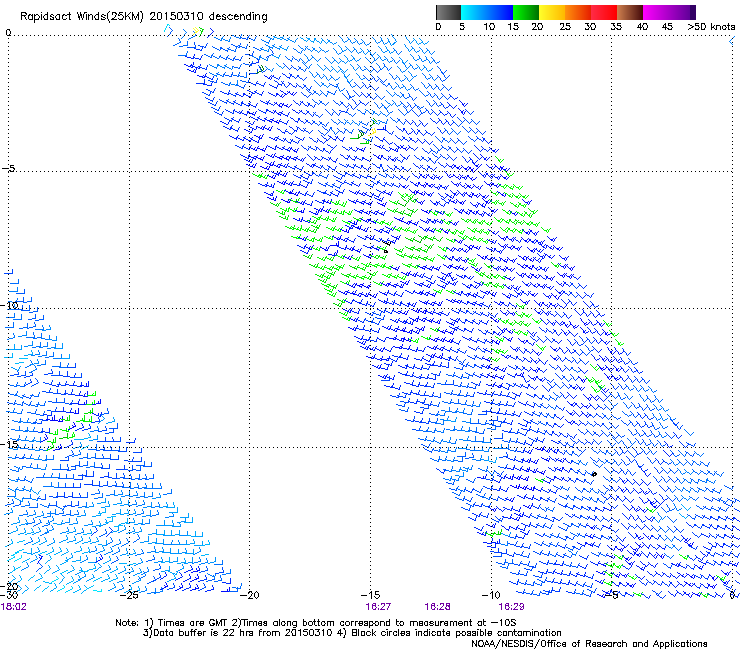The image size is (740, 650).
Task: Click the 'Rapidsact Winds(25KM)' title text
Action: 82,17
